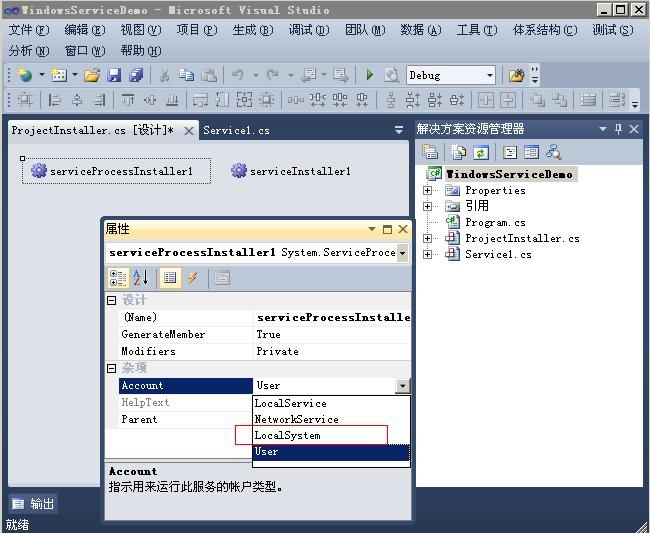
Task: Open the 输出 output panel button
Action: click(x=33, y=504)
